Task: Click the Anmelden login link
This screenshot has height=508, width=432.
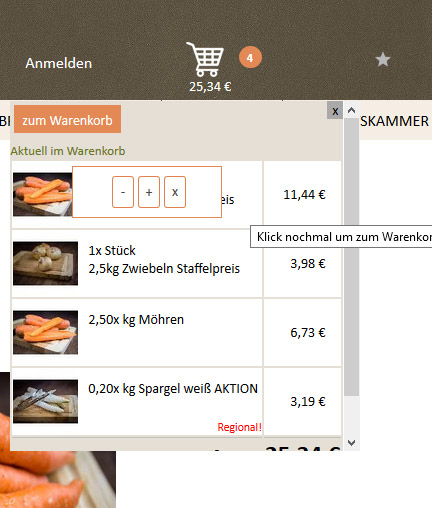Action: [59, 63]
